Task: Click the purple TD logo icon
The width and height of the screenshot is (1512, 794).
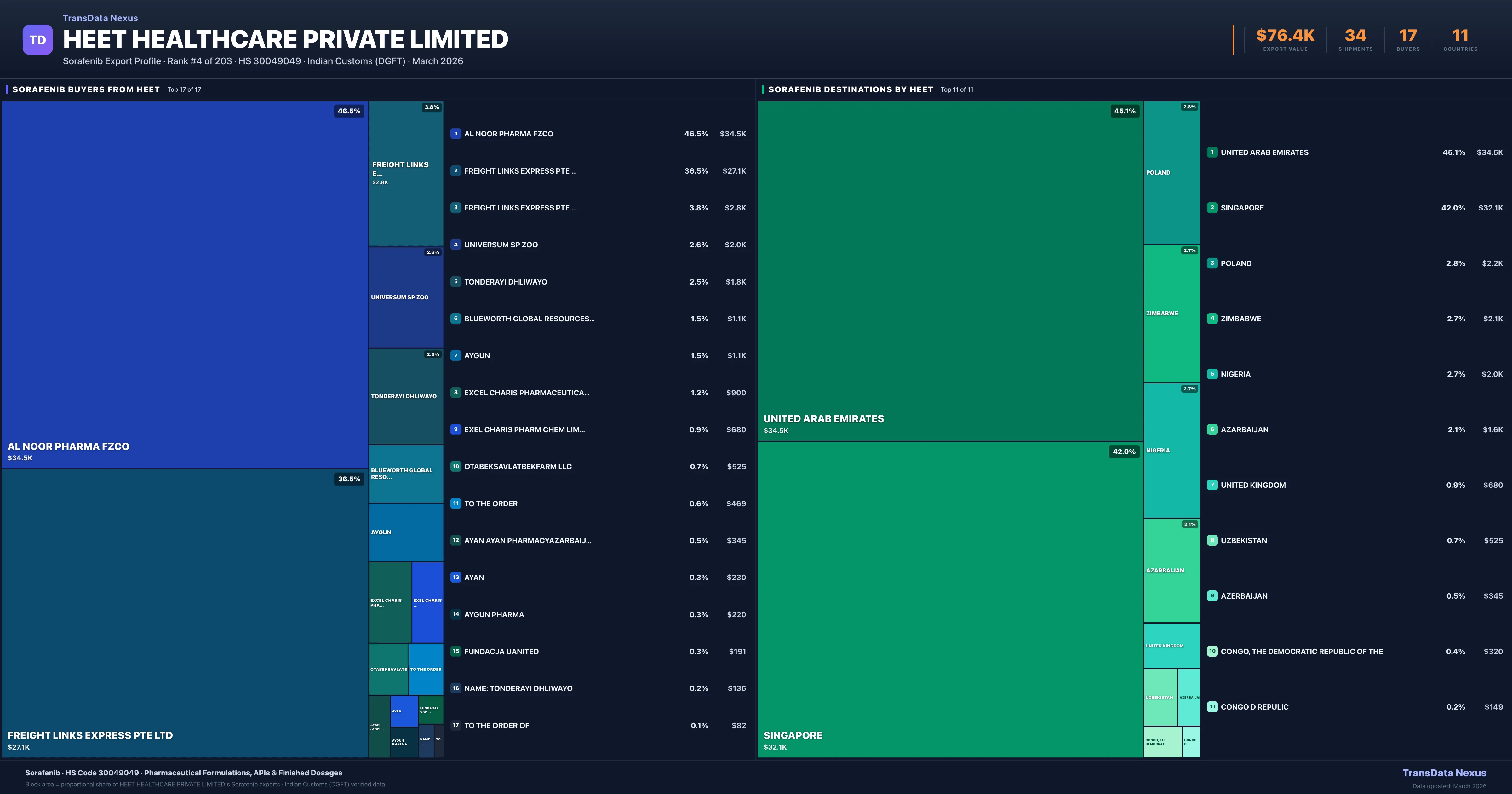Action: click(37, 40)
